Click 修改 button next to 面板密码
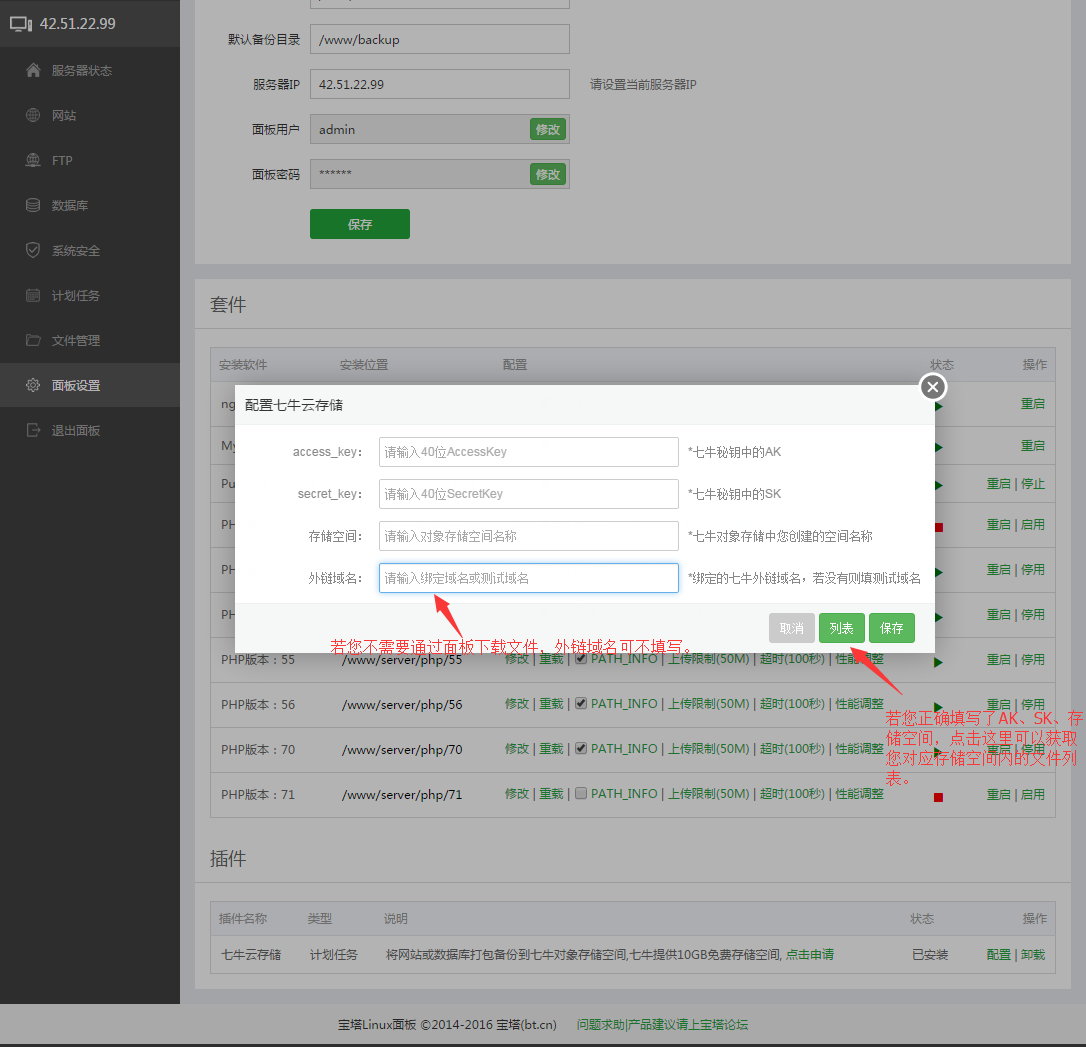The image size is (1086, 1047). coord(548,174)
